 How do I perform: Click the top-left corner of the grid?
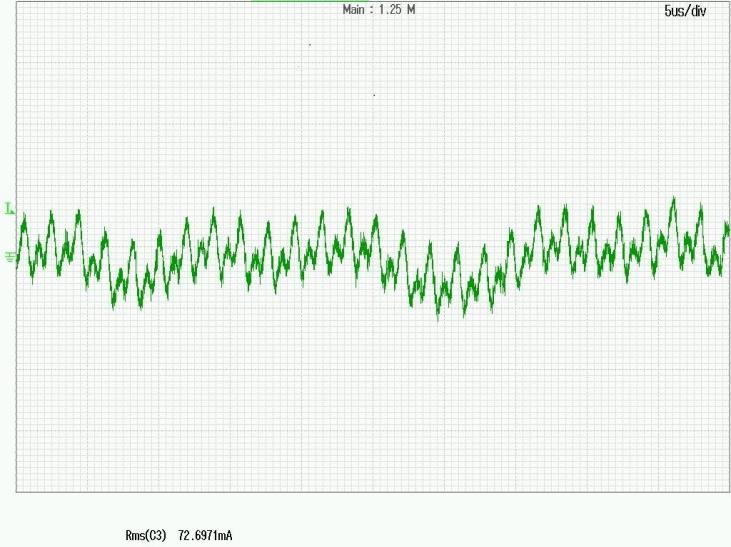click(x=16, y=2)
